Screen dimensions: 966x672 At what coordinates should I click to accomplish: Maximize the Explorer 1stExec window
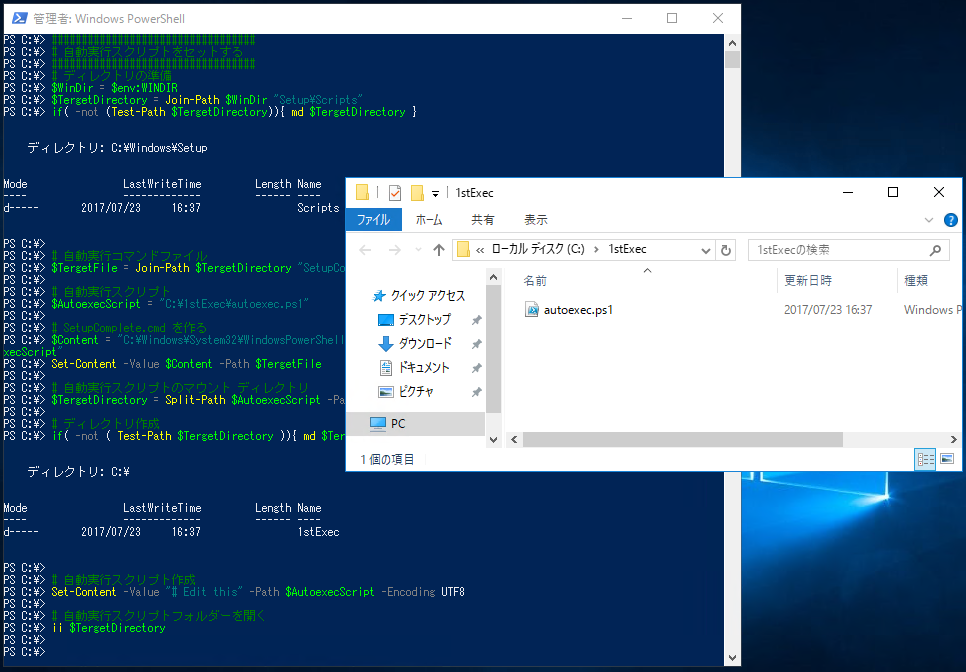click(x=893, y=192)
